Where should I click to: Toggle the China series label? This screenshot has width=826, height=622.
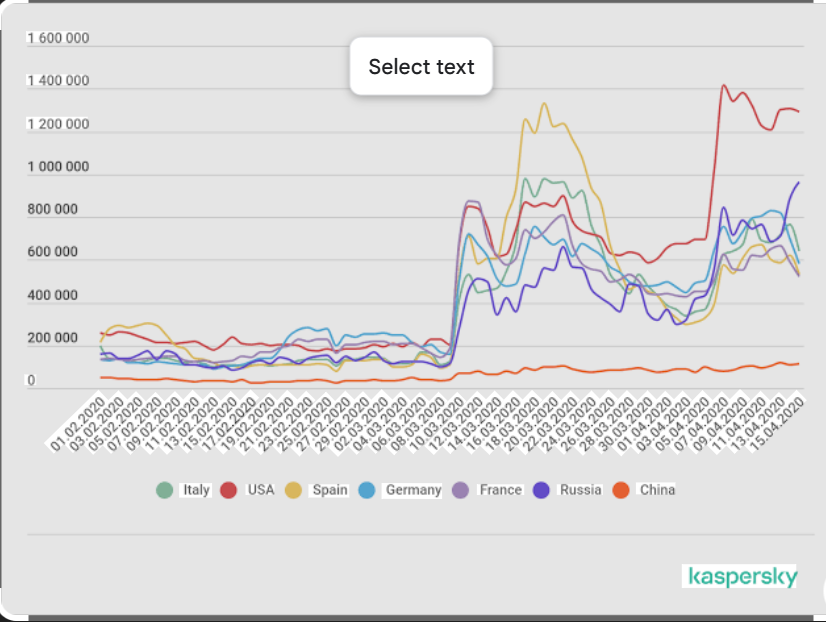point(657,490)
